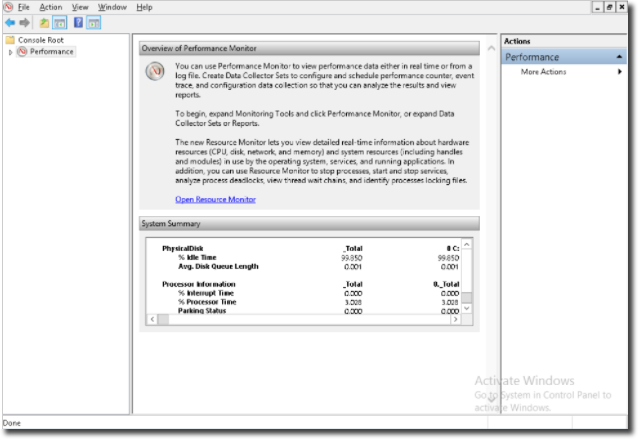Open the Window menu

tap(112, 7)
